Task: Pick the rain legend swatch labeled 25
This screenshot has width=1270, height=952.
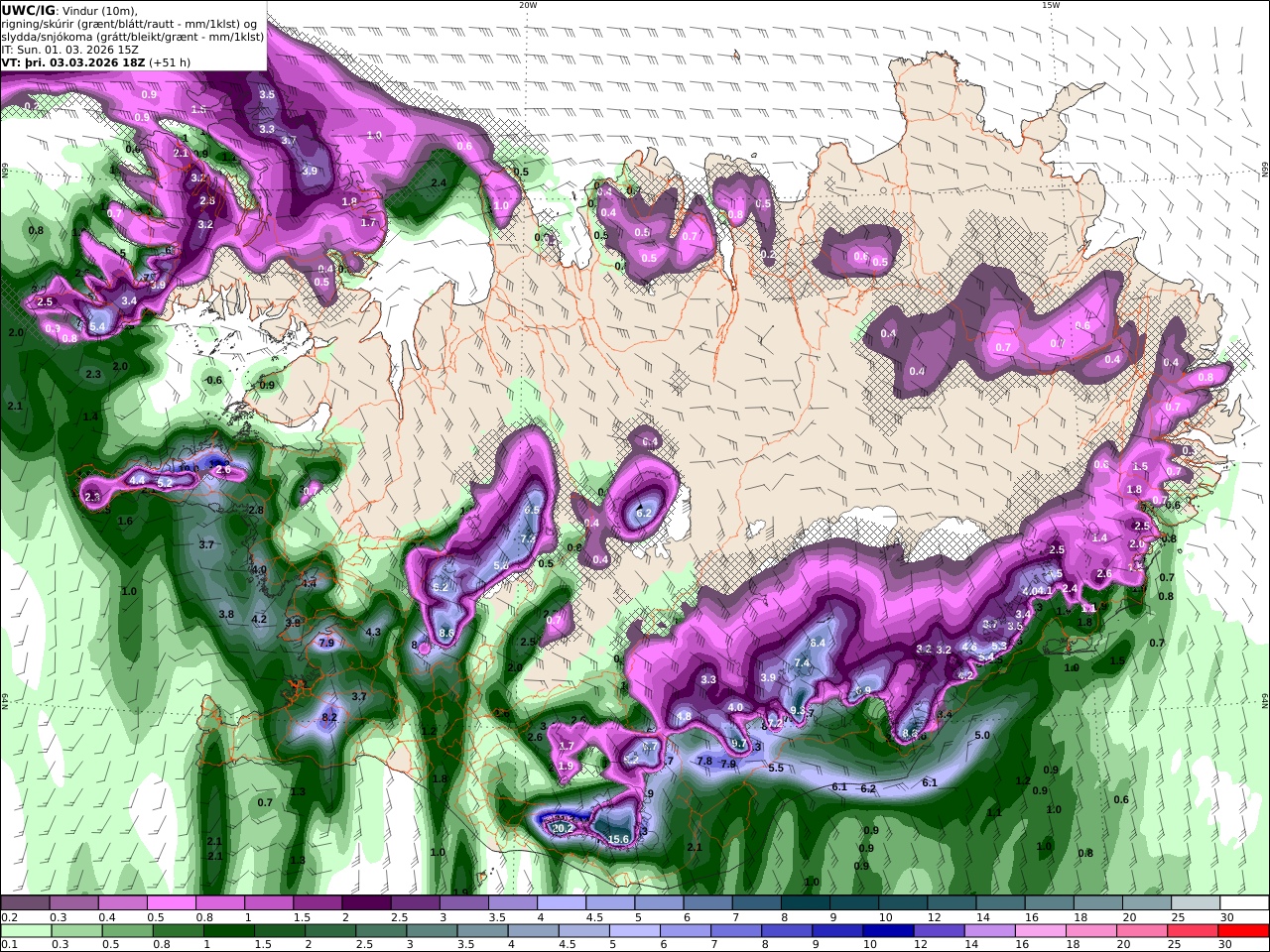Action: (x=1194, y=931)
